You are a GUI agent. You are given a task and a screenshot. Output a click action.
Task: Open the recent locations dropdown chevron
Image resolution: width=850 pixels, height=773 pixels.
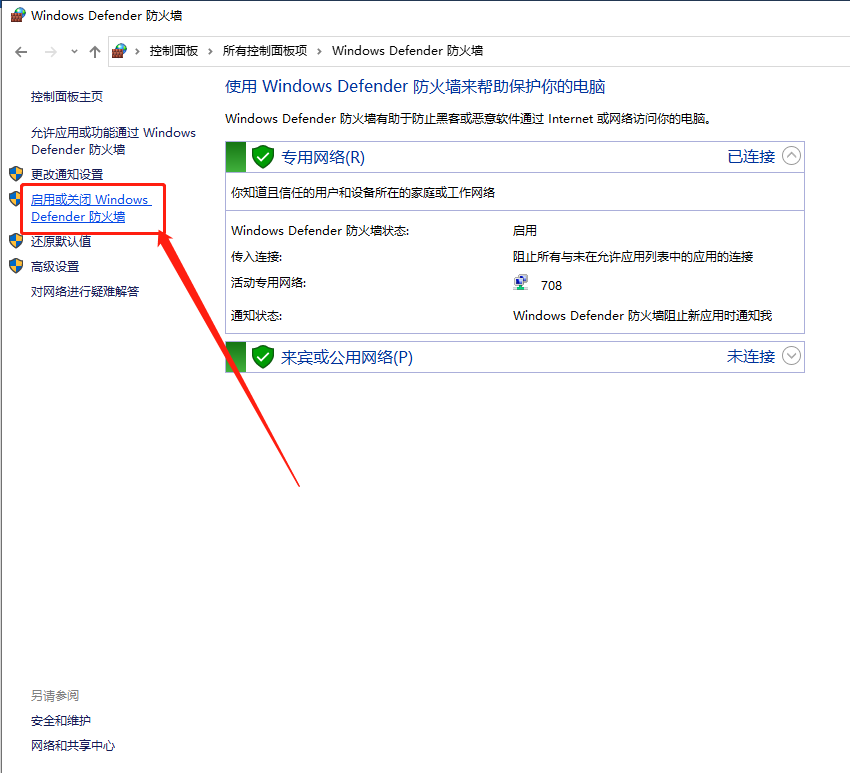coord(74,52)
